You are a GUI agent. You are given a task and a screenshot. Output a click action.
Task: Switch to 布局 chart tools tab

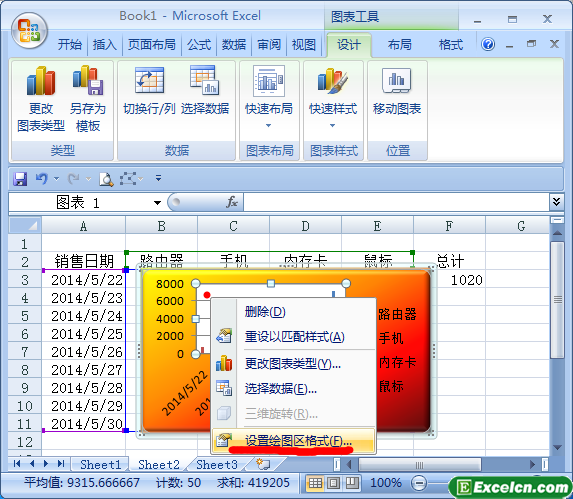pos(399,45)
